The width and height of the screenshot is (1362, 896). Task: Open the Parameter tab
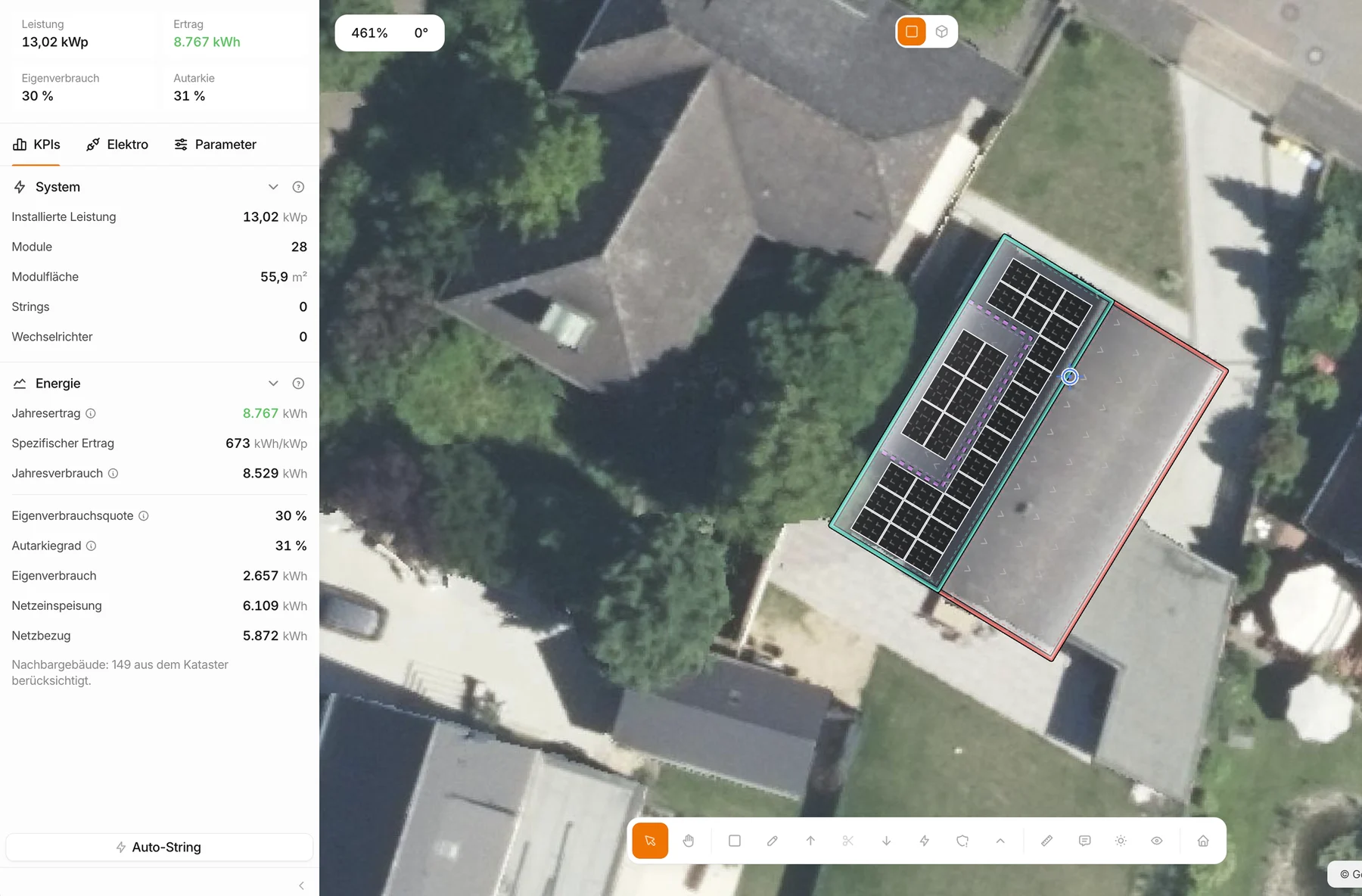point(216,145)
